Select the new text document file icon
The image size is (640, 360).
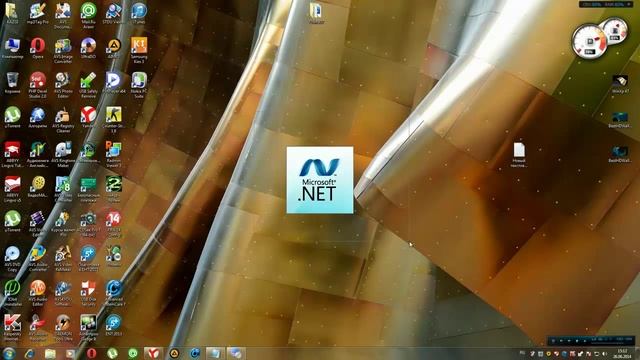tap(519, 155)
